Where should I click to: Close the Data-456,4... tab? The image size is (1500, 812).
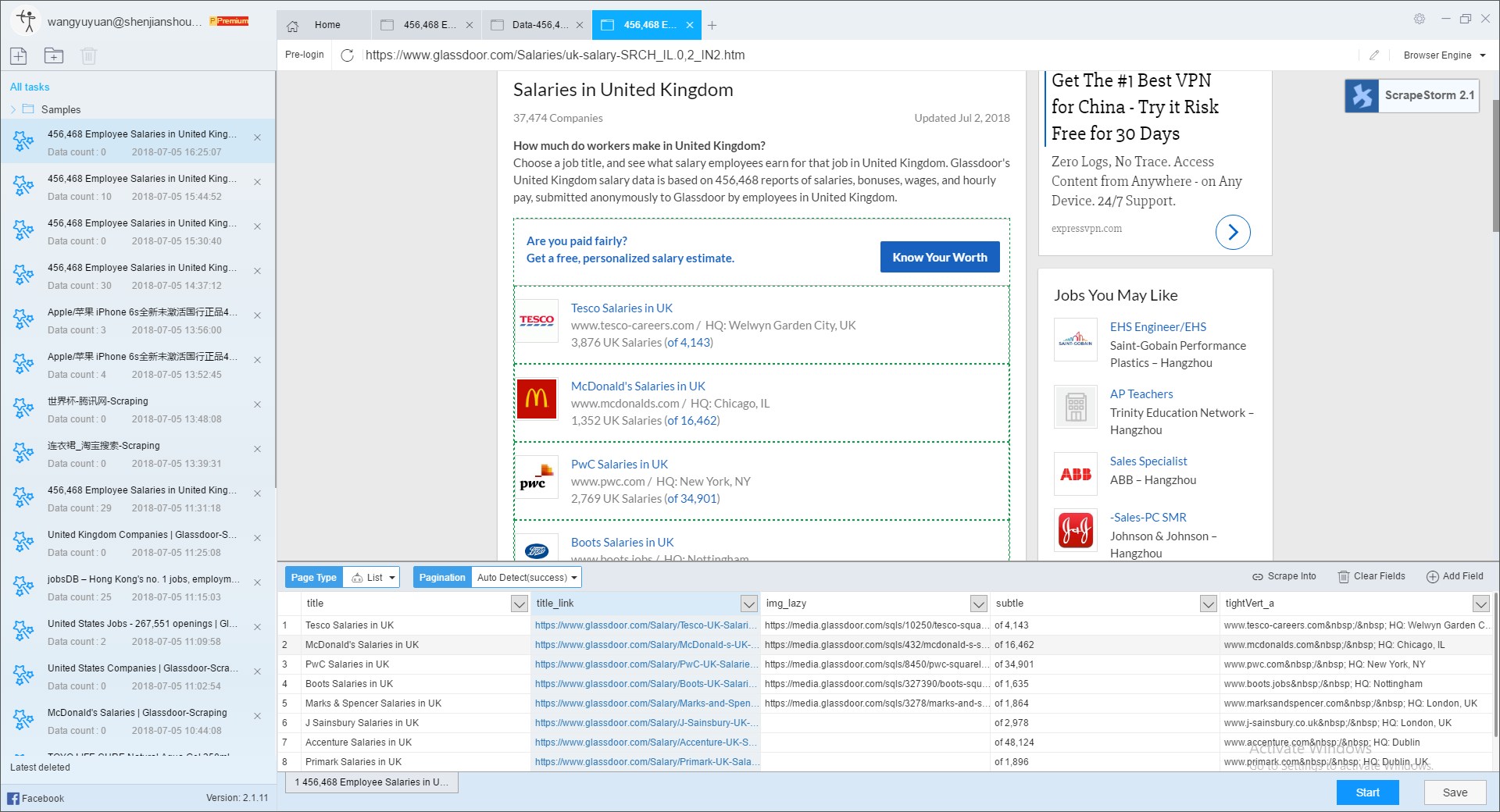click(580, 25)
